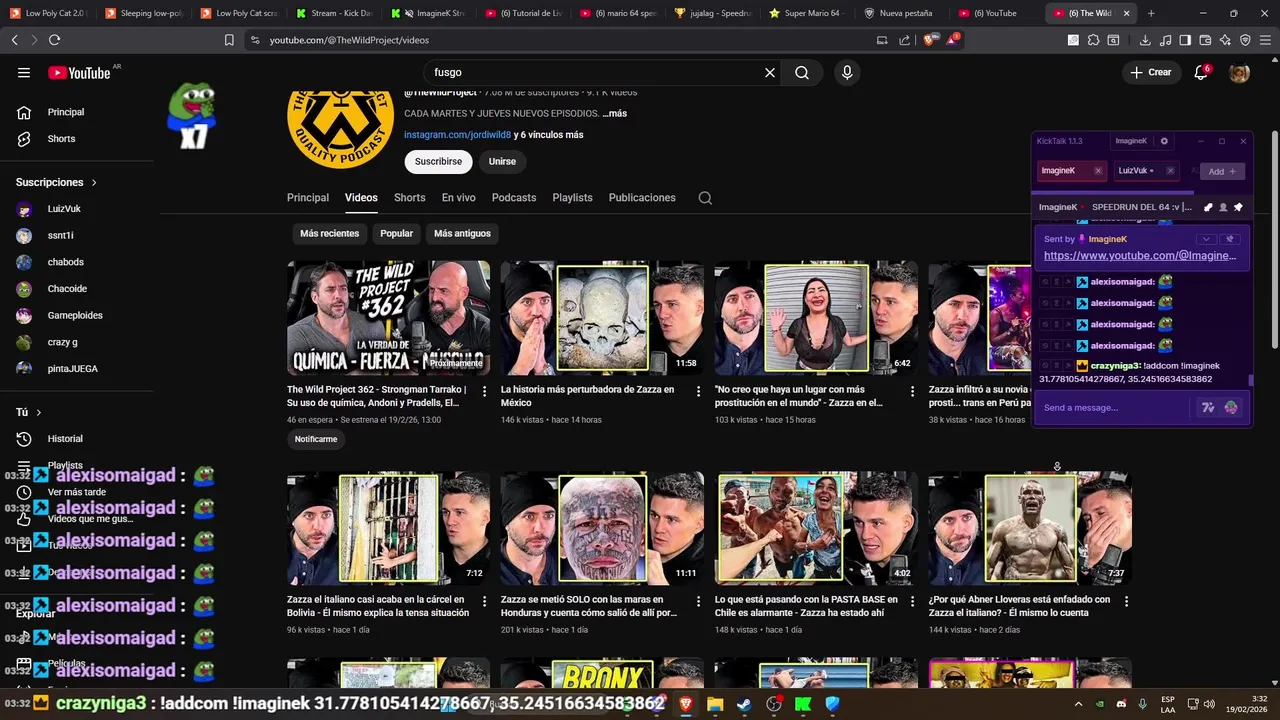
Task: Click the Unirse membership button
Action: [x=502, y=161]
